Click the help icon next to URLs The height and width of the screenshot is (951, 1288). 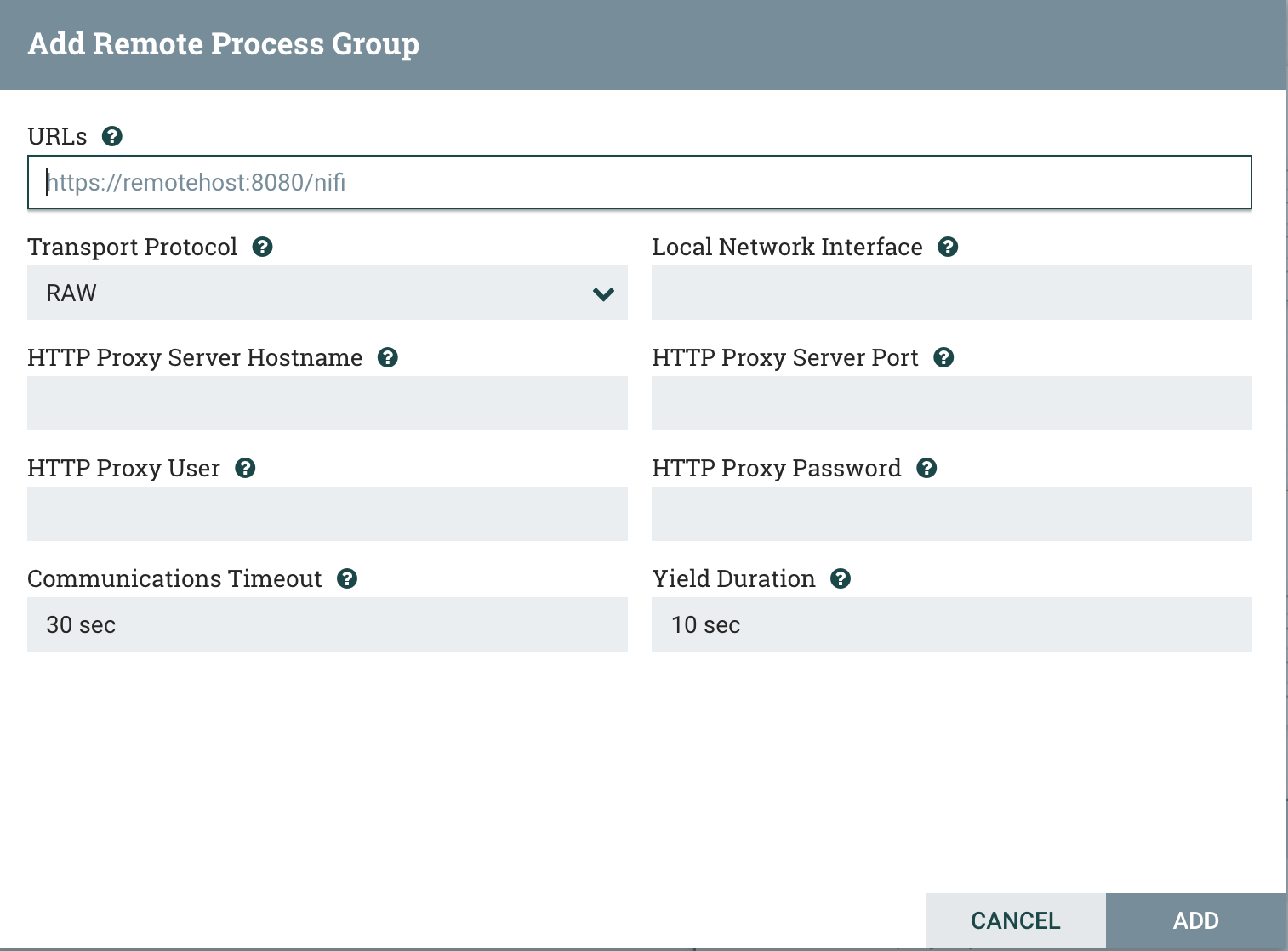pos(112,136)
